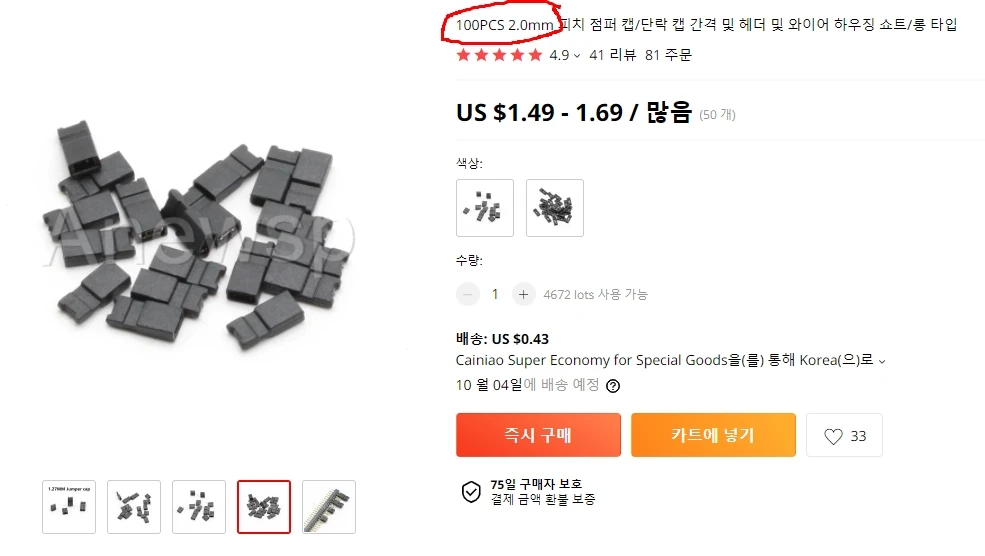The width and height of the screenshot is (985, 556).
Task: Decrease quantity with the minus button
Action: click(467, 294)
